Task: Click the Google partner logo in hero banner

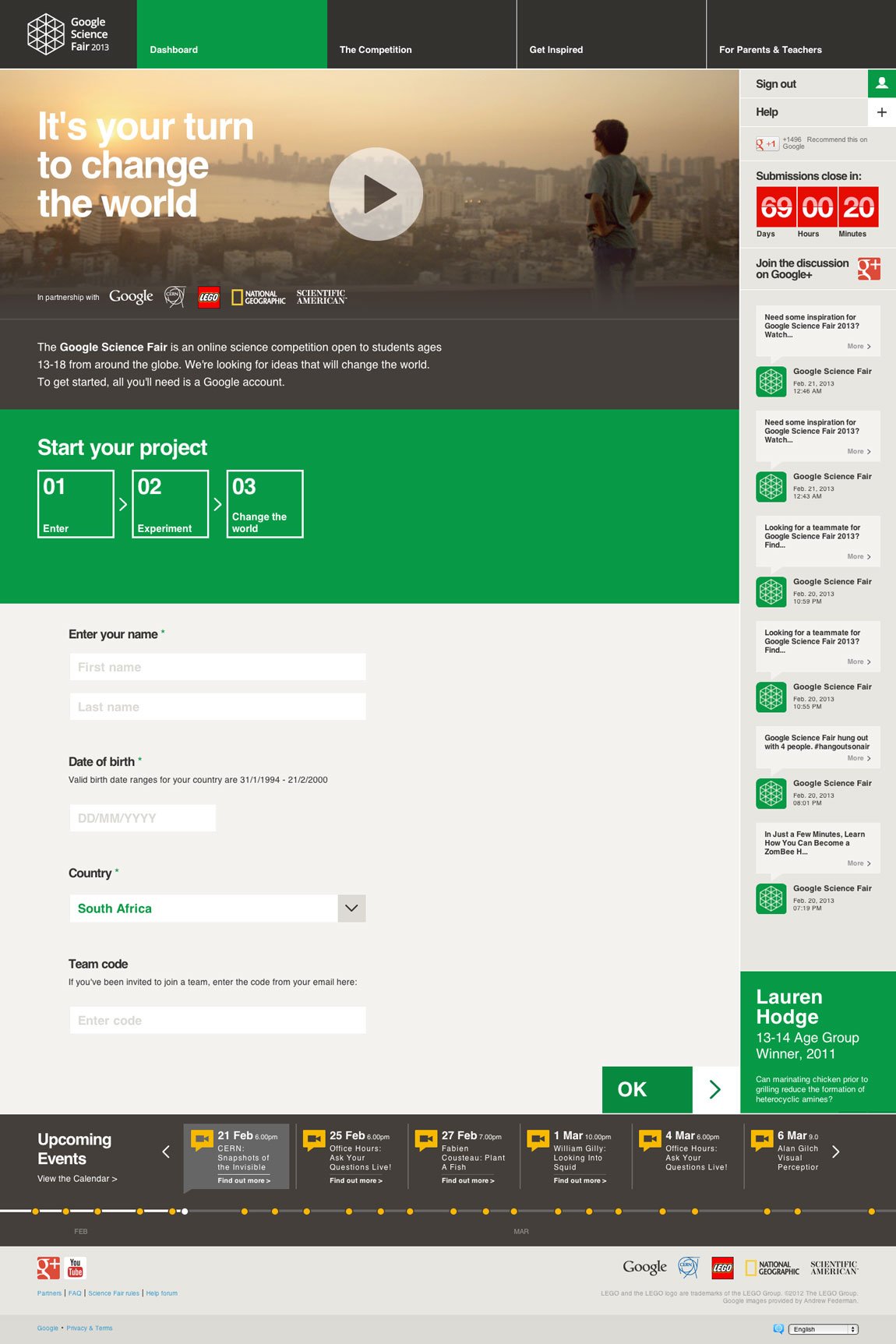Action: point(131,297)
